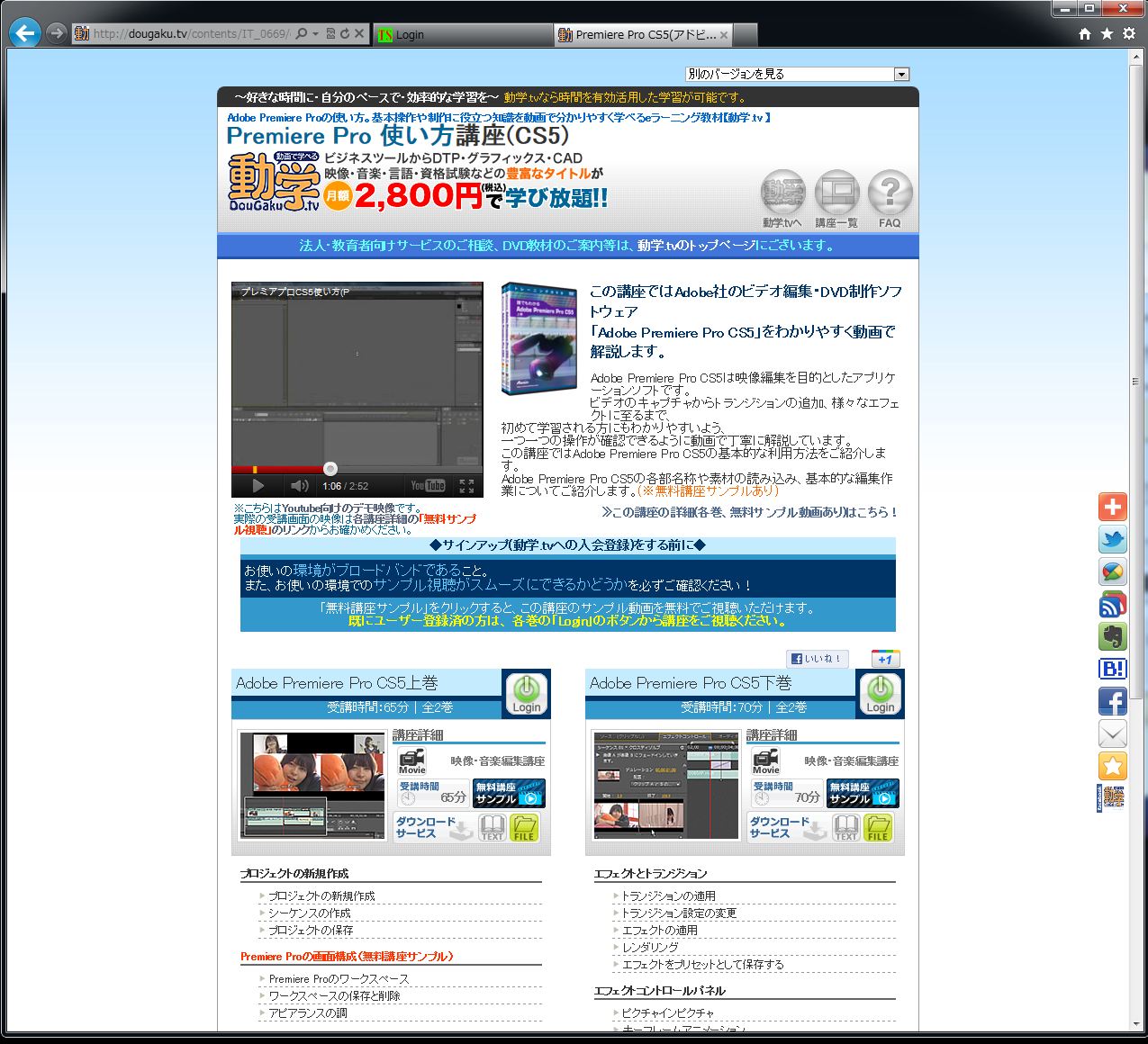Open the Favorites star in browser toolbar
The height and width of the screenshot is (1044, 1148).
[x=1107, y=34]
